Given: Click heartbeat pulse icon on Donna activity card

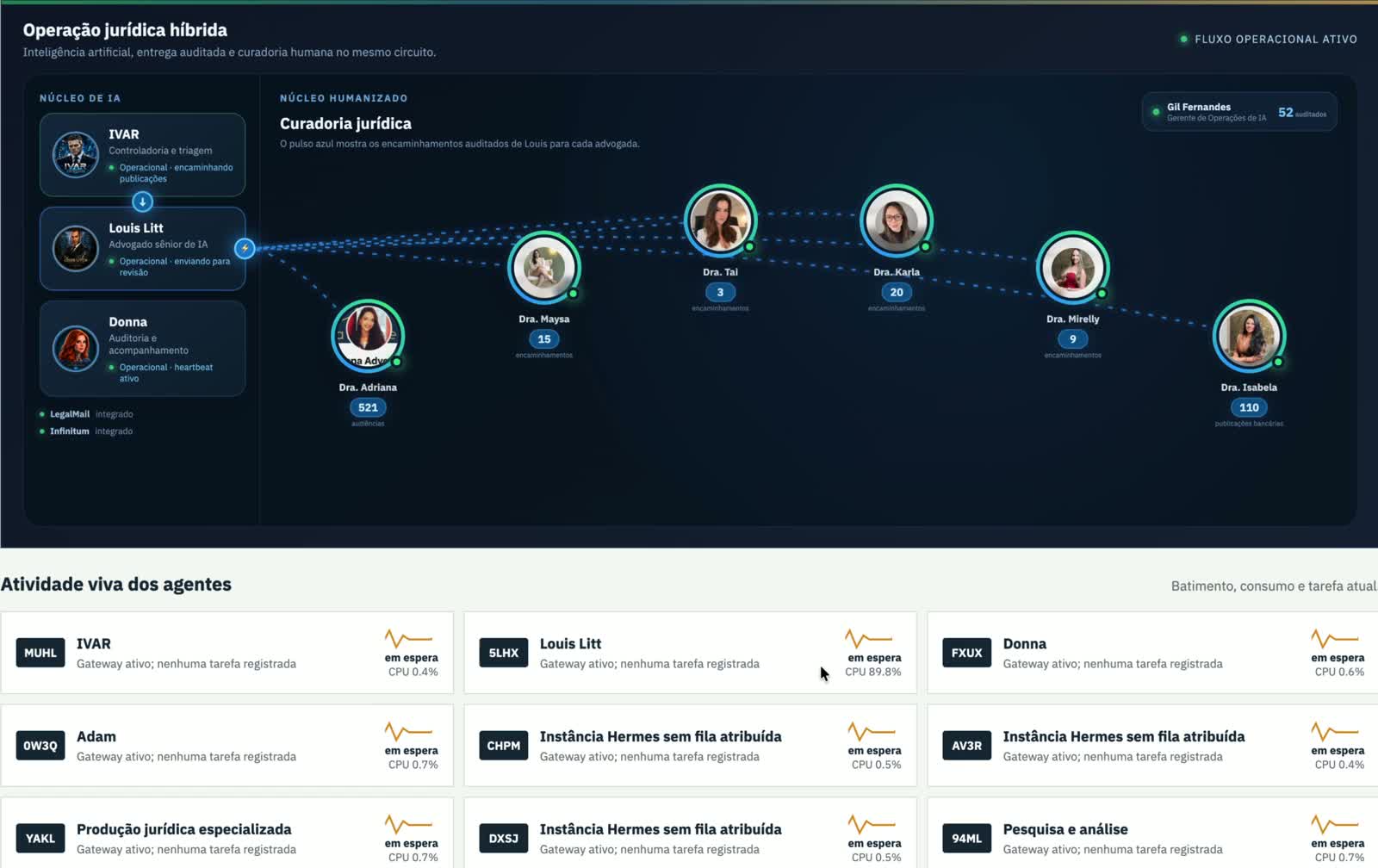Looking at the screenshot, I should pos(1335,639).
